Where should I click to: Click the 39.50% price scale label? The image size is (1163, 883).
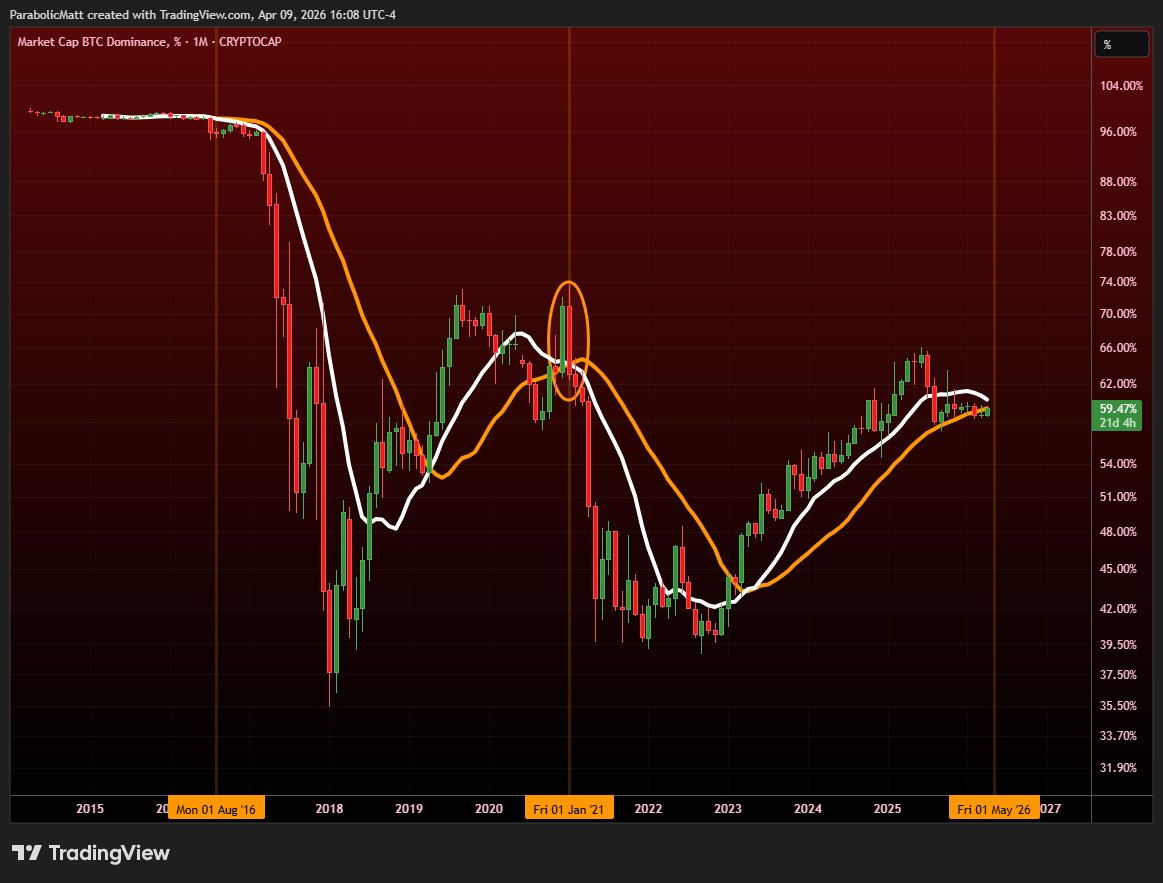pos(1118,645)
